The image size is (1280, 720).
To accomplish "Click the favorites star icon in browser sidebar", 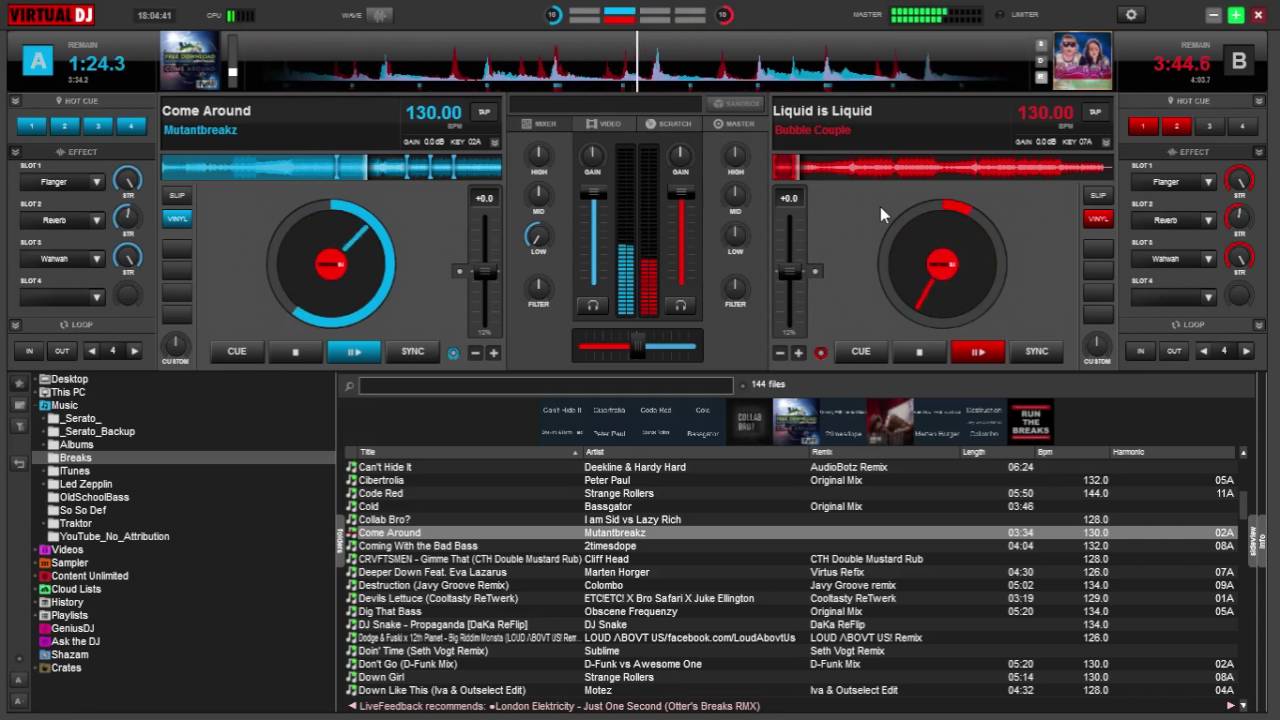I will (19, 383).
